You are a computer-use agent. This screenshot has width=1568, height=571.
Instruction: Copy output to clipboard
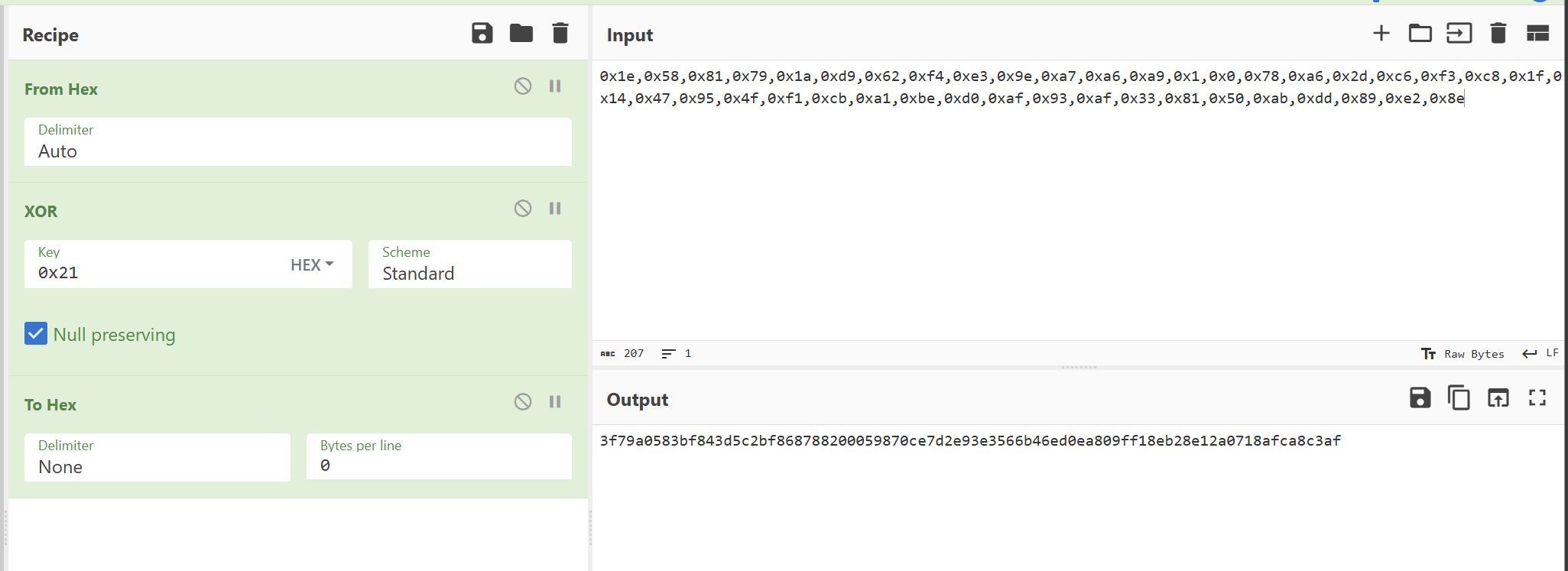pos(1459,397)
